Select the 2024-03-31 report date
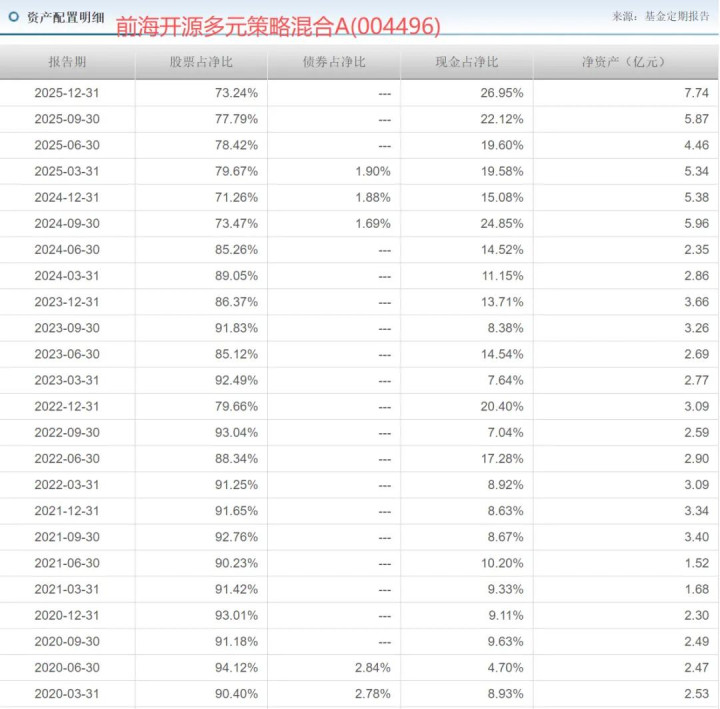 67,276
